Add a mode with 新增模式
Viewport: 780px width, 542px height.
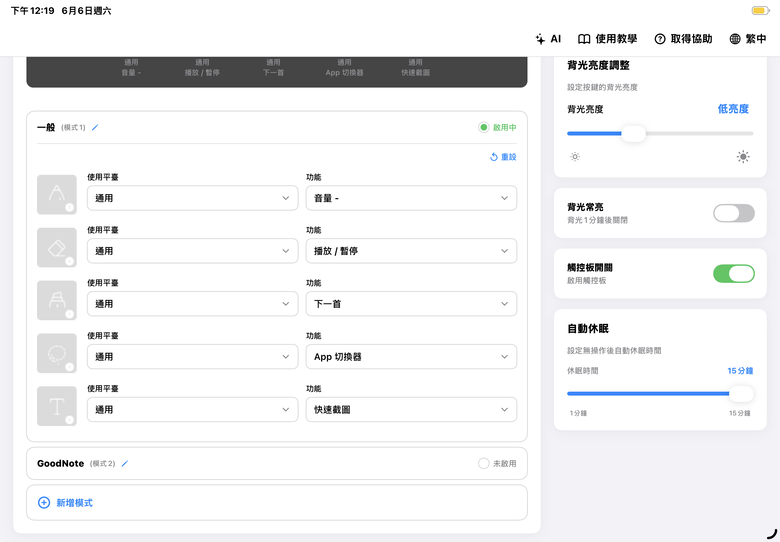point(75,503)
